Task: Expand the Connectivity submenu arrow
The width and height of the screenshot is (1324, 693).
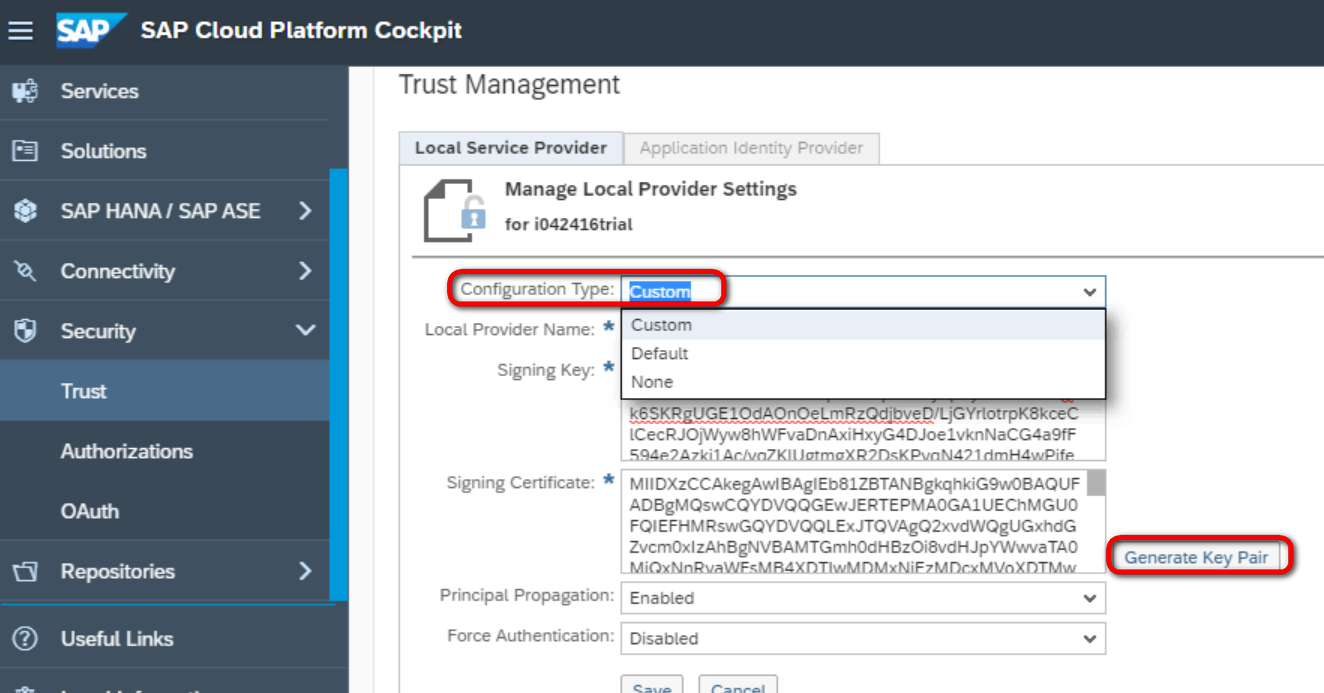Action: pos(305,271)
